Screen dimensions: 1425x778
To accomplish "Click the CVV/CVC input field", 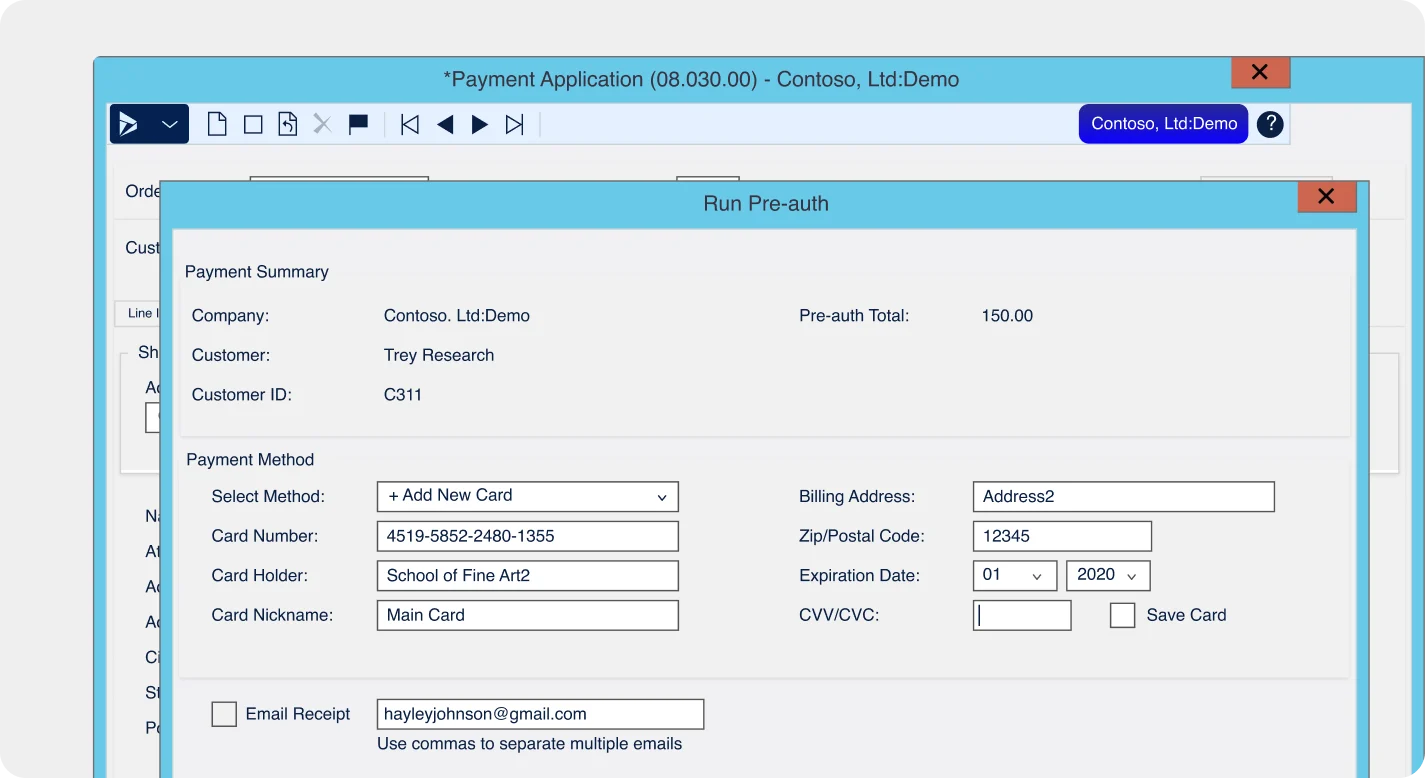I will (1022, 615).
